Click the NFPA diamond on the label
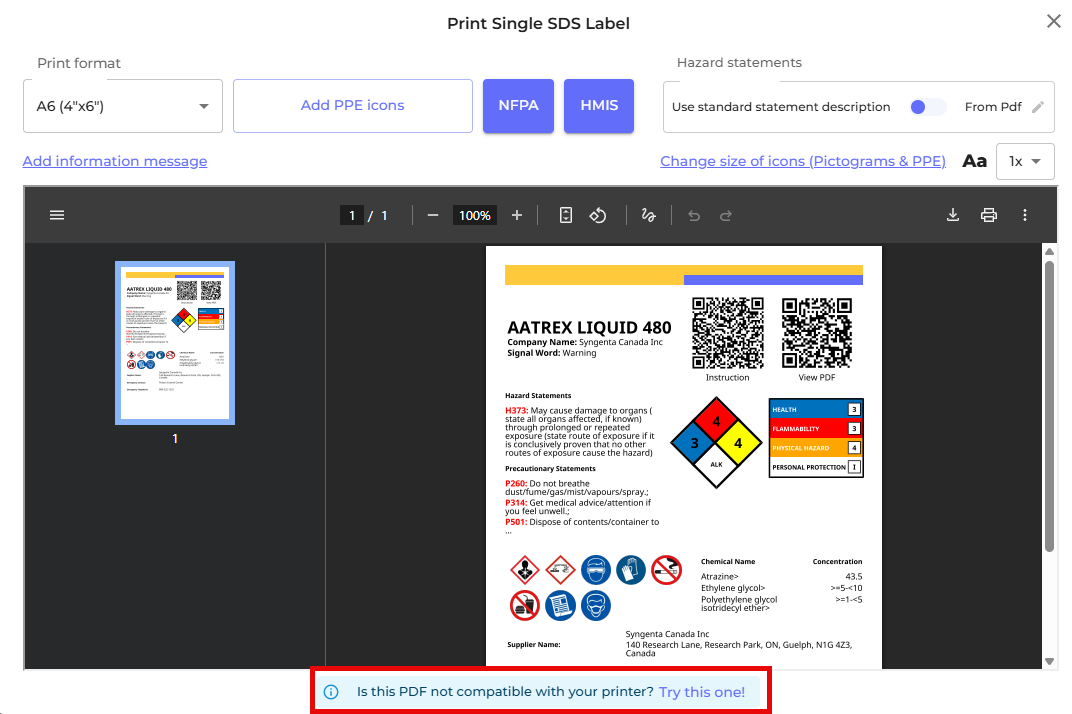 [x=716, y=442]
